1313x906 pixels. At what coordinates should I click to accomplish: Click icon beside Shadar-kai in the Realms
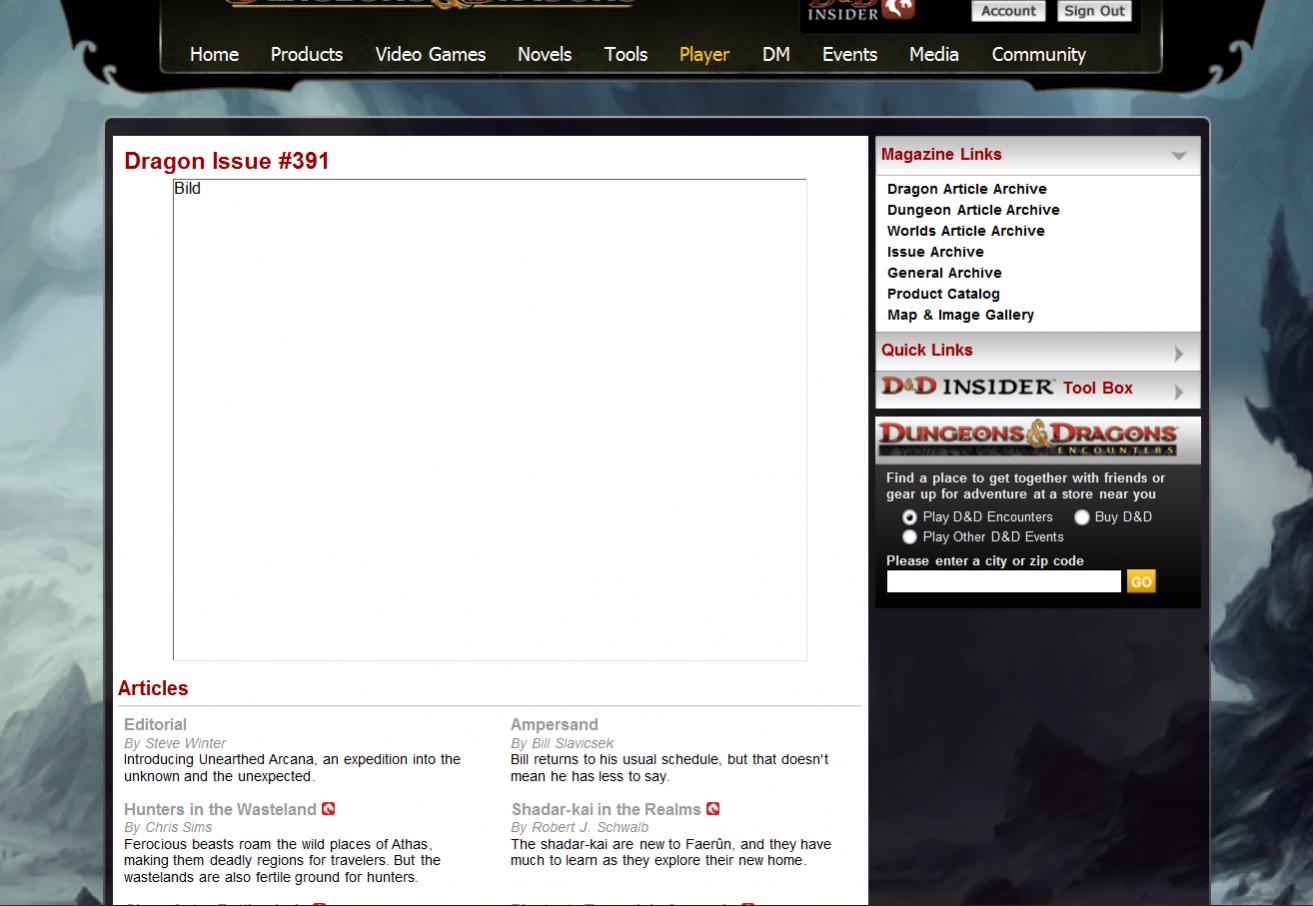click(x=713, y=809)
